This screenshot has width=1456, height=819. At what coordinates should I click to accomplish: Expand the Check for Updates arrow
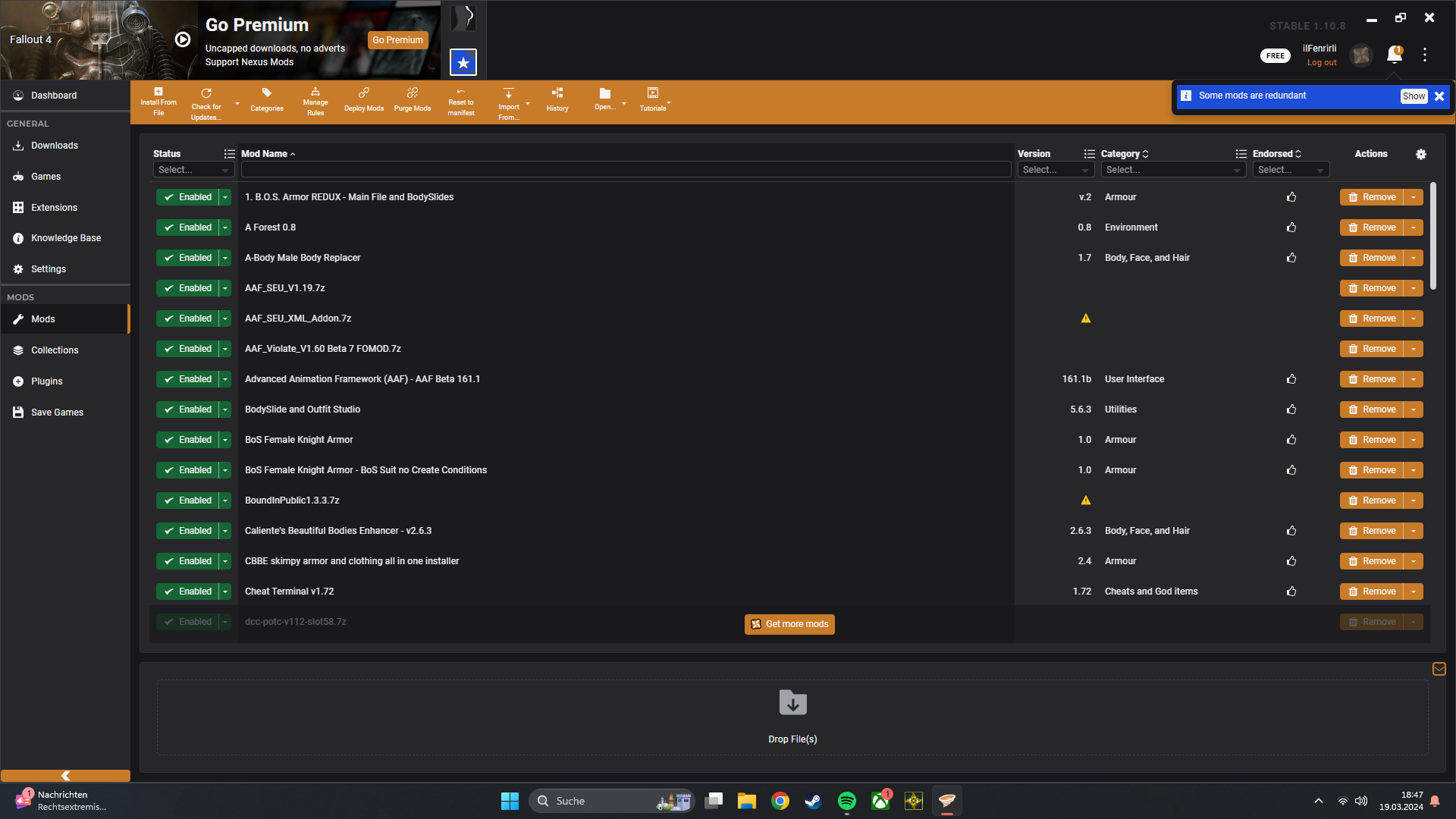point(237,103)
